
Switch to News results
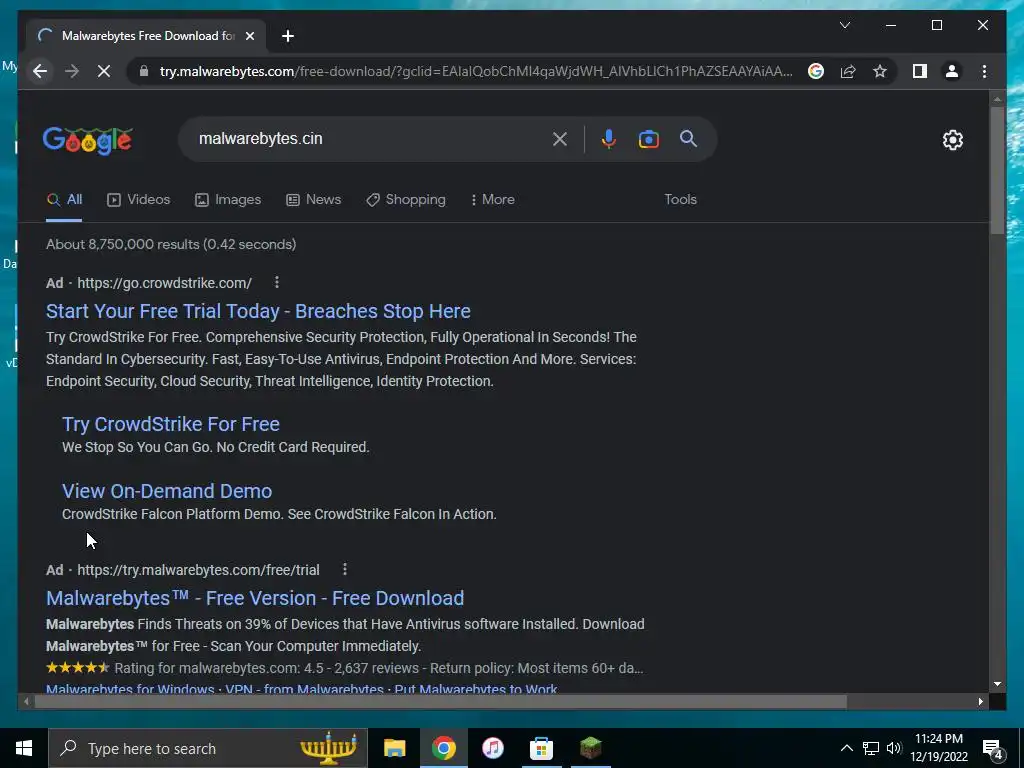(313, 199)
